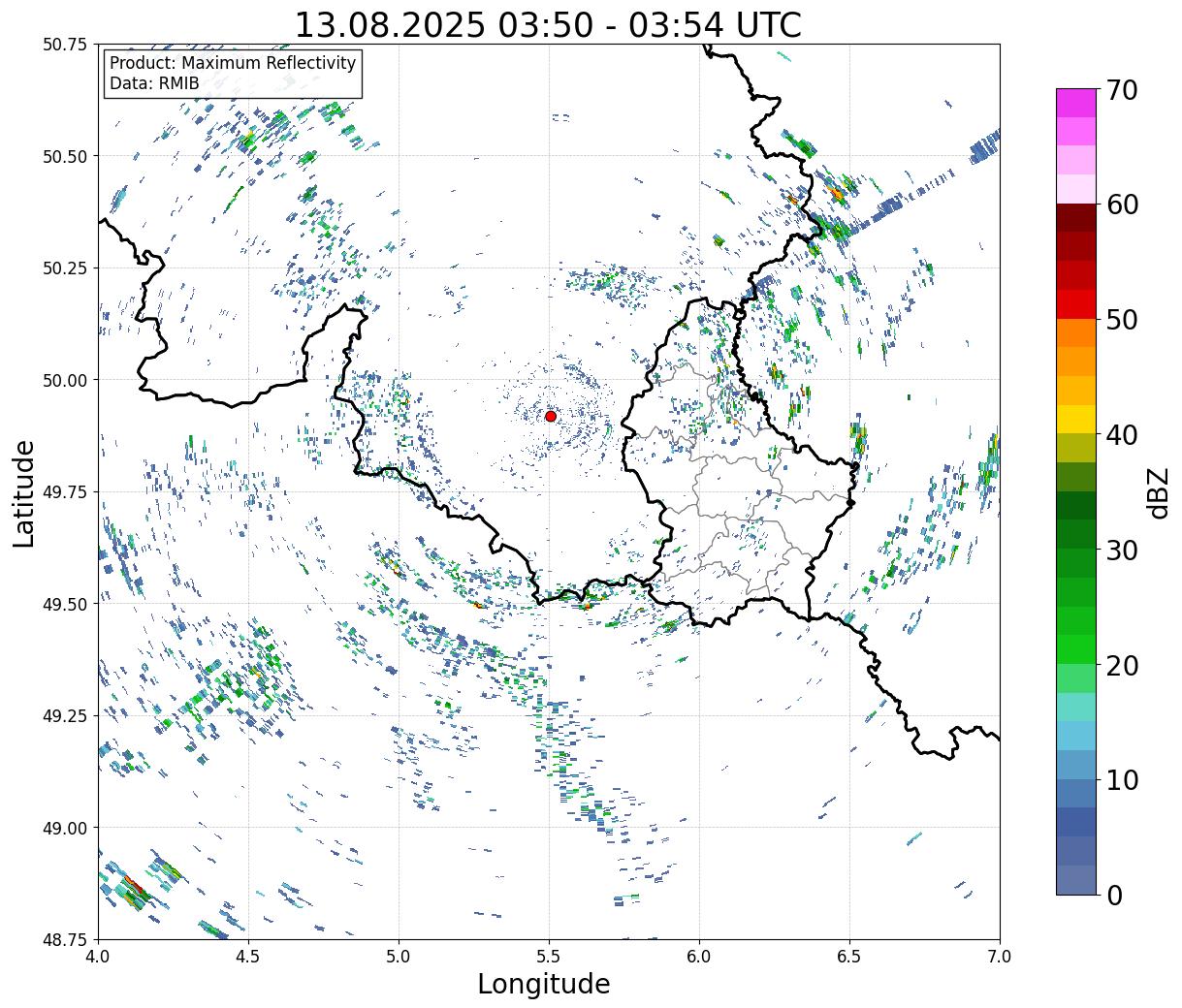Click the colorbar tick label 10
The height and width of the screenshot is (1008, 1182).
tap(1121, 779)
